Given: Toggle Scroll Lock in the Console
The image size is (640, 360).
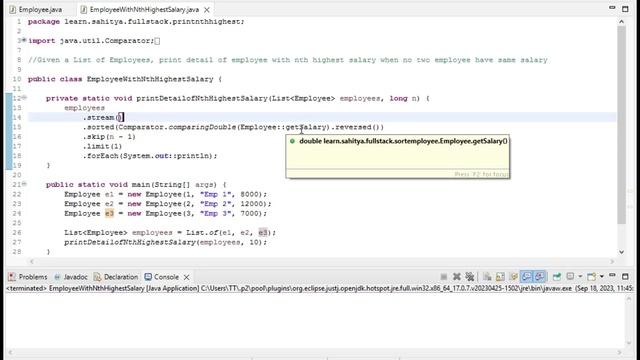Looking at the screenshot, I should [500, 277].
